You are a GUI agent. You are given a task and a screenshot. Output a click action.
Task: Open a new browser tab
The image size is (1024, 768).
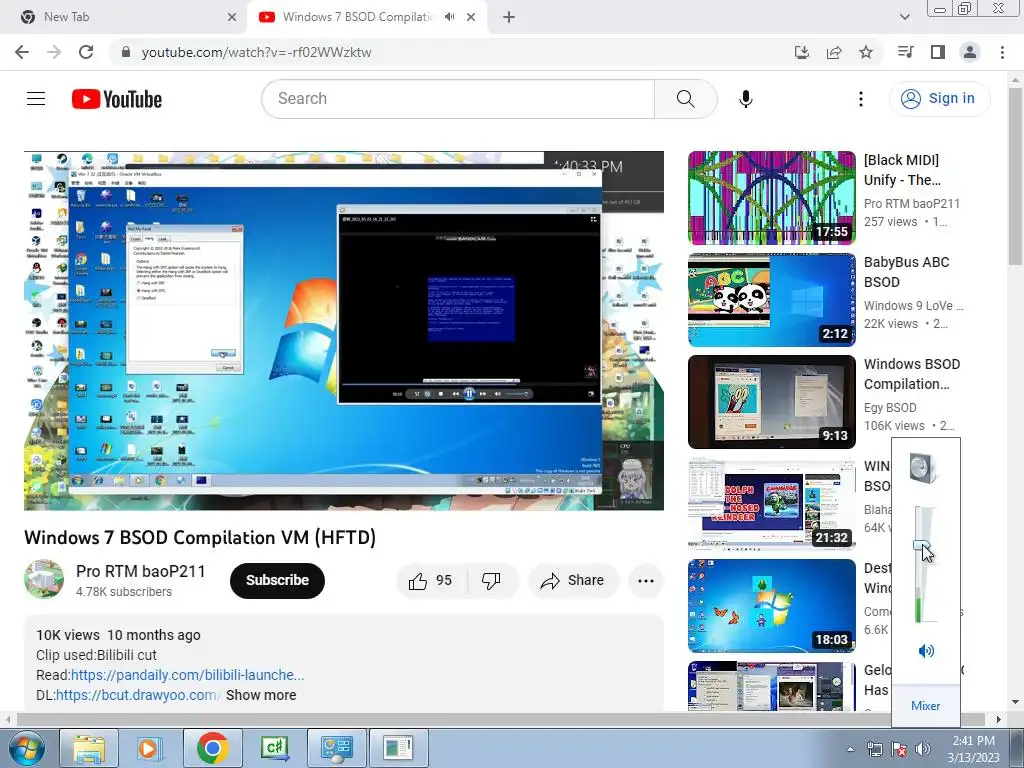[x=509, y=17]
